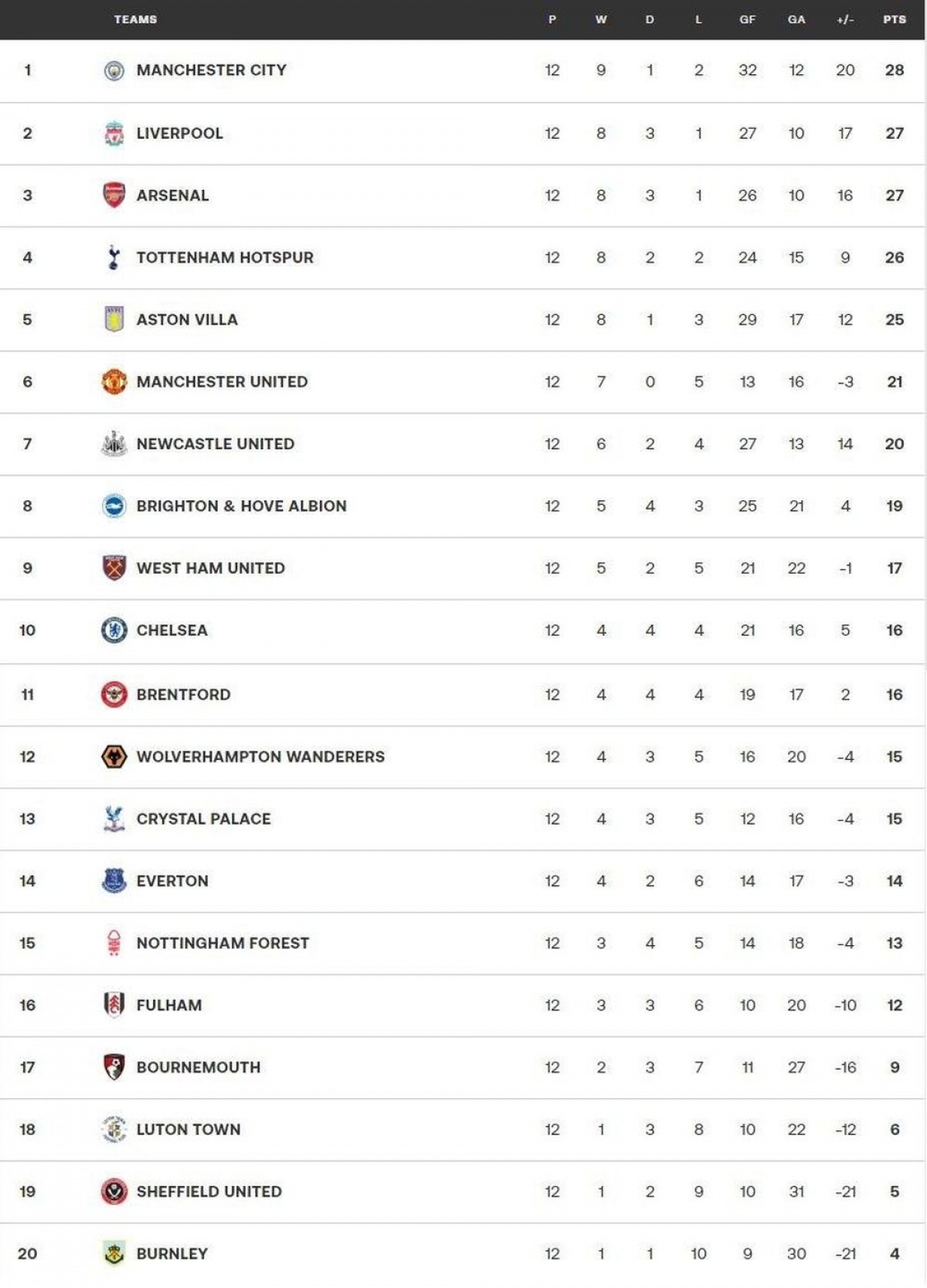Click the Aston Villa crest icon
Image resolution: width=927 pixels, height=1288 pixels.
coord(114,319)
